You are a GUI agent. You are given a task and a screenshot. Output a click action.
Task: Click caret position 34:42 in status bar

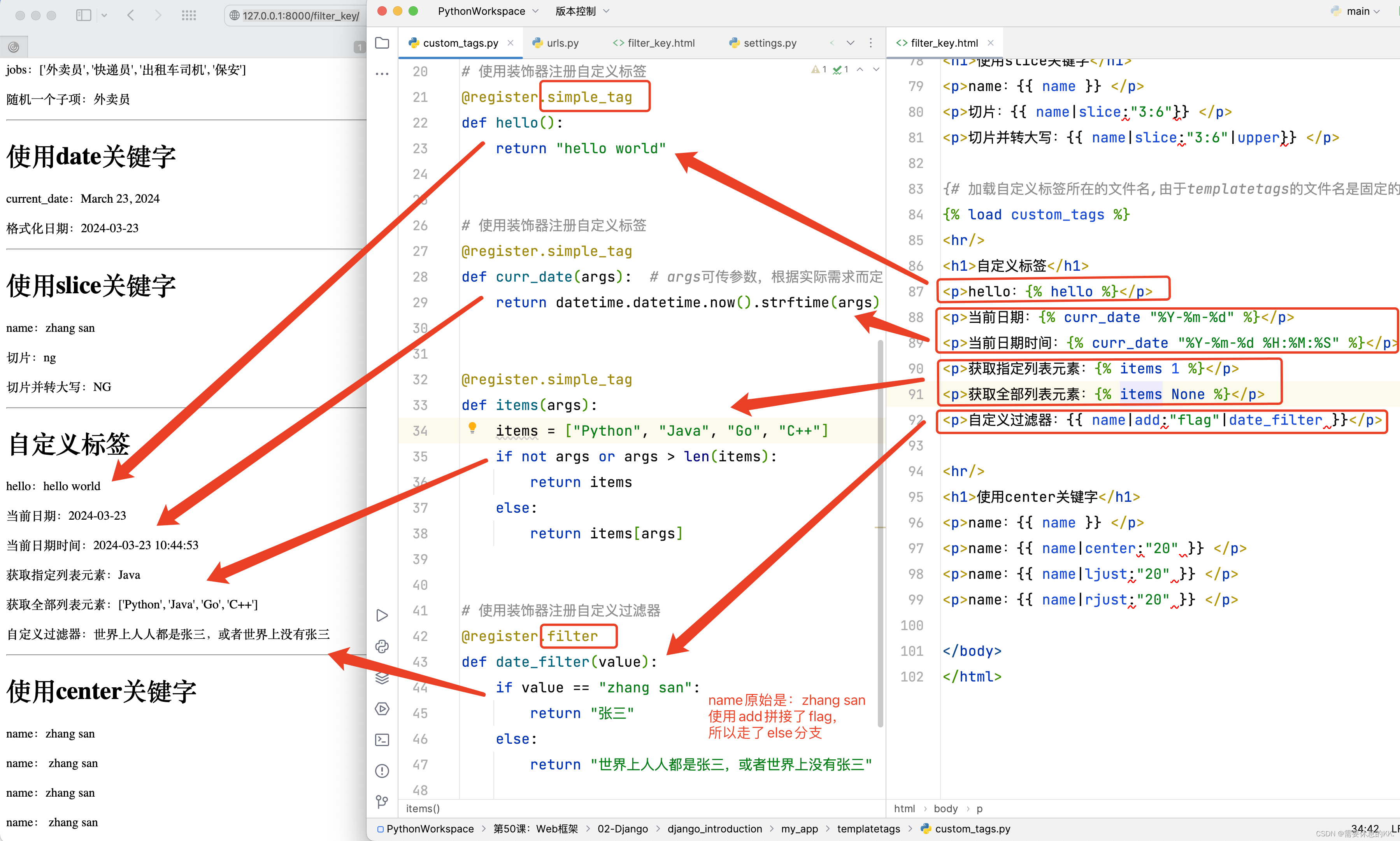[x=1364, y=829]
